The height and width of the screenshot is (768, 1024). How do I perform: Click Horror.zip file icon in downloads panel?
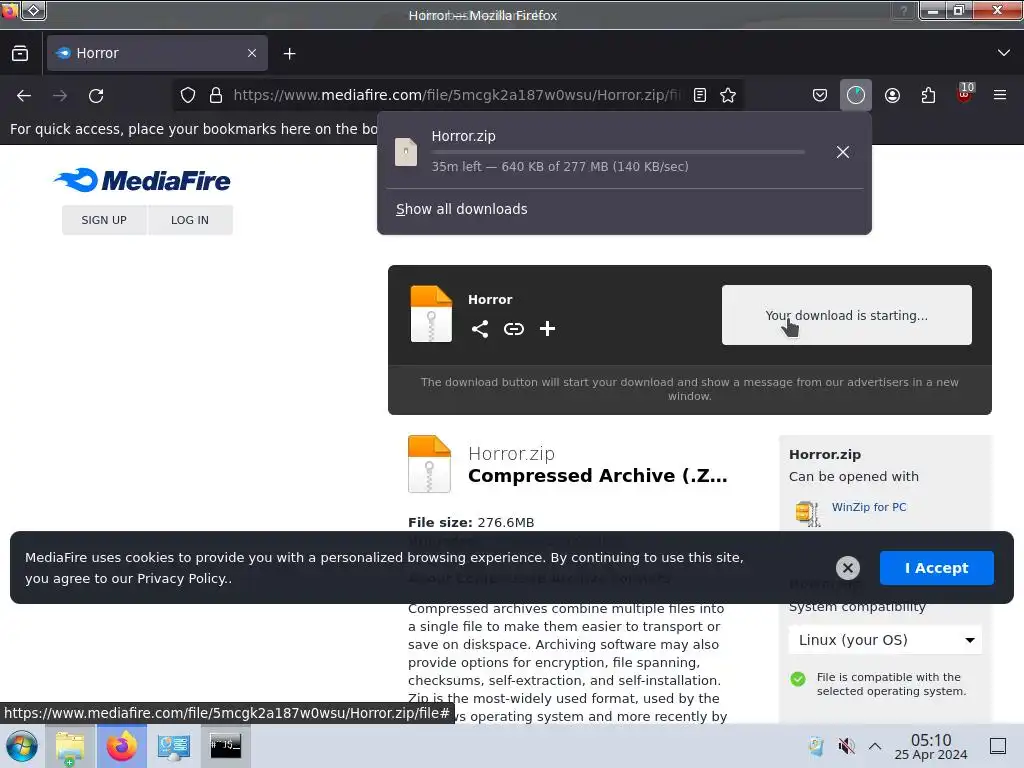[x=406, y=152]
